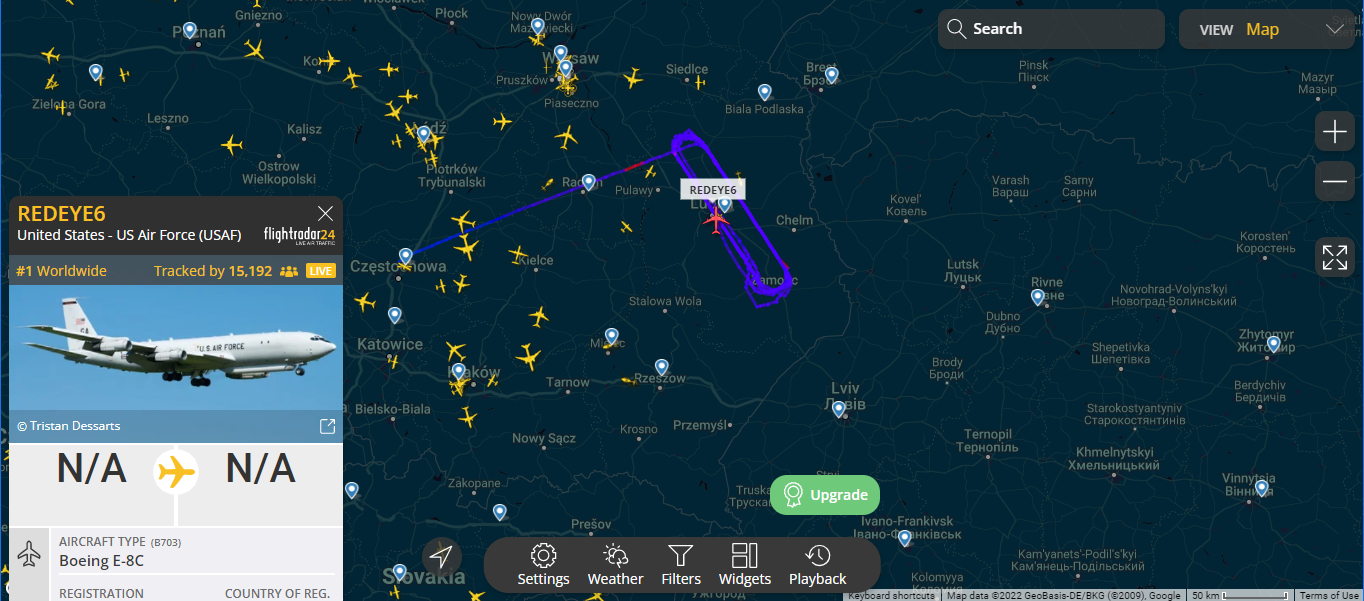The width and height of the screenshot is (1364, 601).
Task: Open Terms of Use link
Action: [x=1328, y=595]
